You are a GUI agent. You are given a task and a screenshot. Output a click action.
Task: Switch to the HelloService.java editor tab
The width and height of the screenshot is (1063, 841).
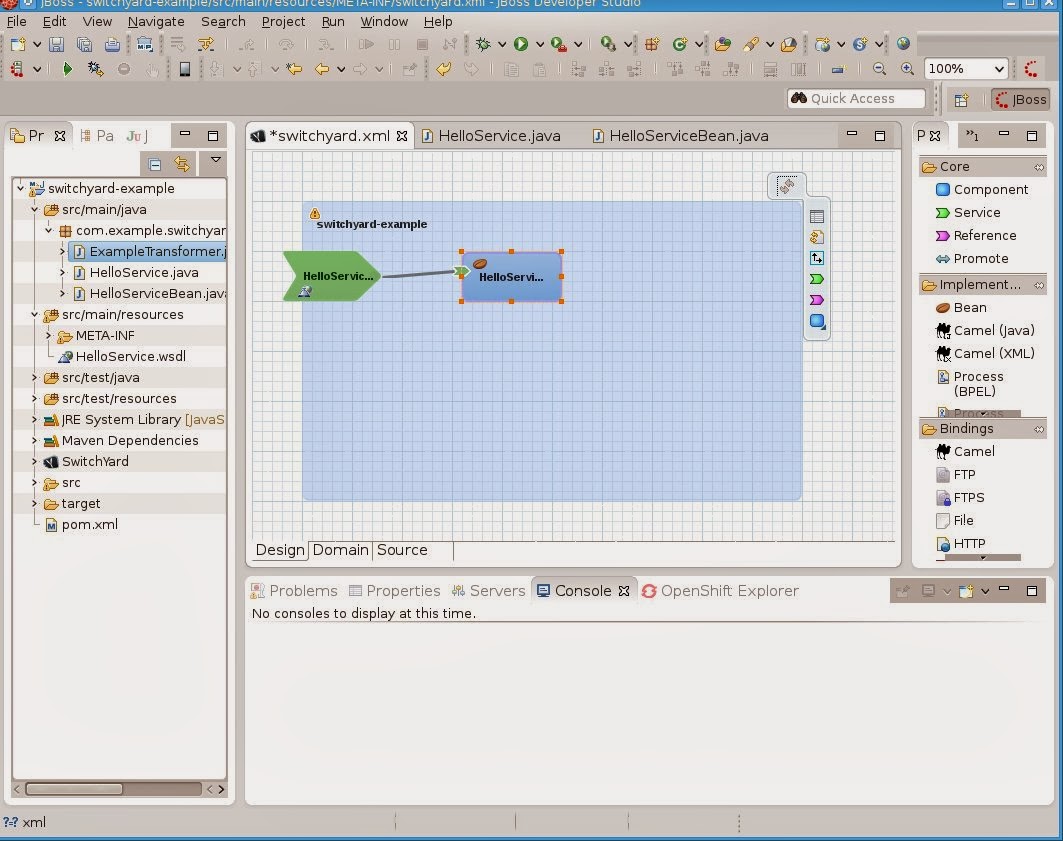click(492, 136)
